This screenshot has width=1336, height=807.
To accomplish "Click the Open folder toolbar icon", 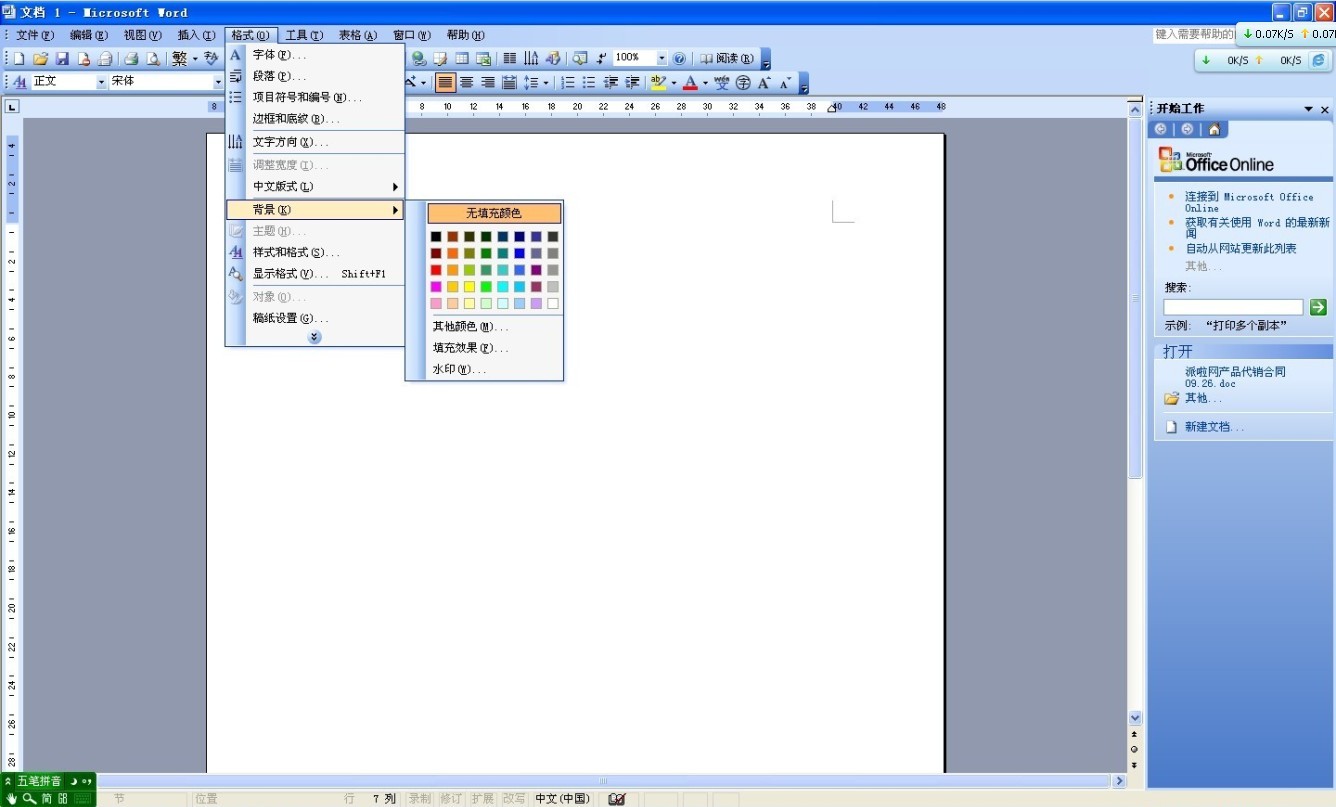I will pyautogui.click(x=40, y=59).
